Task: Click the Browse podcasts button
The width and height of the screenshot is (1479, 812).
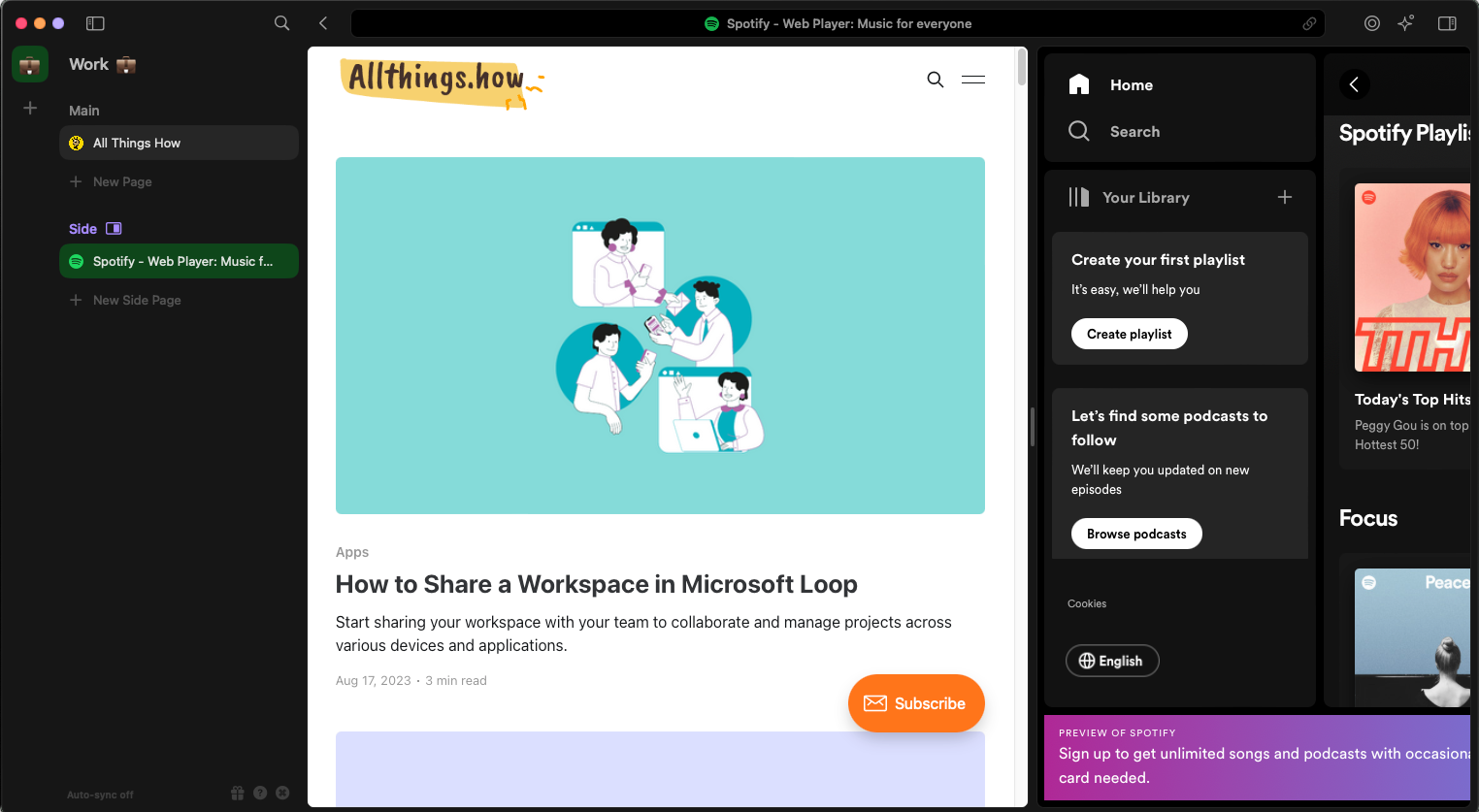Action: [x=1136, y=534]
